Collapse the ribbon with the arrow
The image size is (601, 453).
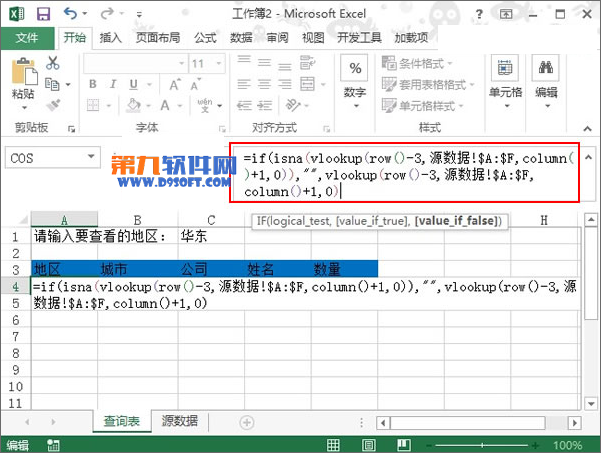[x=587, y=129]
